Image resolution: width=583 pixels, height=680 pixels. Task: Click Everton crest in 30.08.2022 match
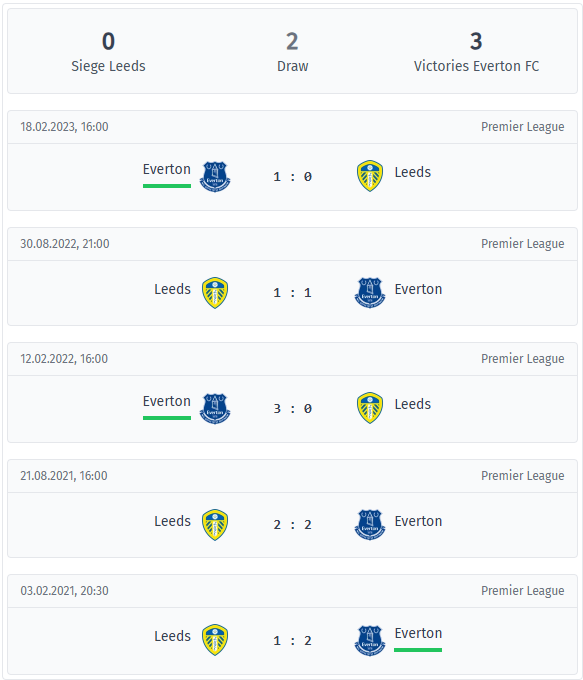point(370,293)
